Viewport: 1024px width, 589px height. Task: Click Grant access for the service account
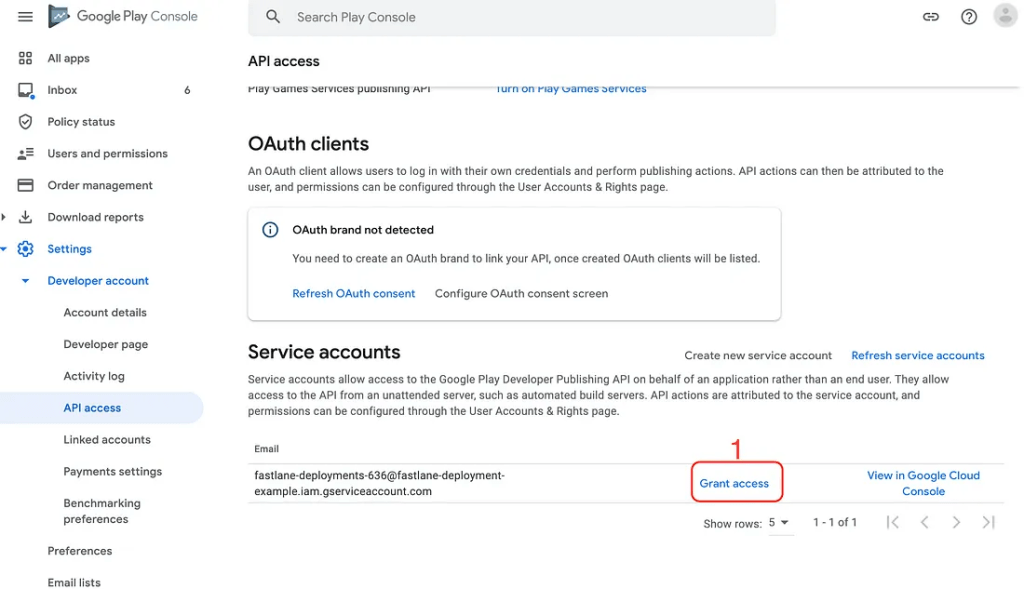[x=734, y=483]
